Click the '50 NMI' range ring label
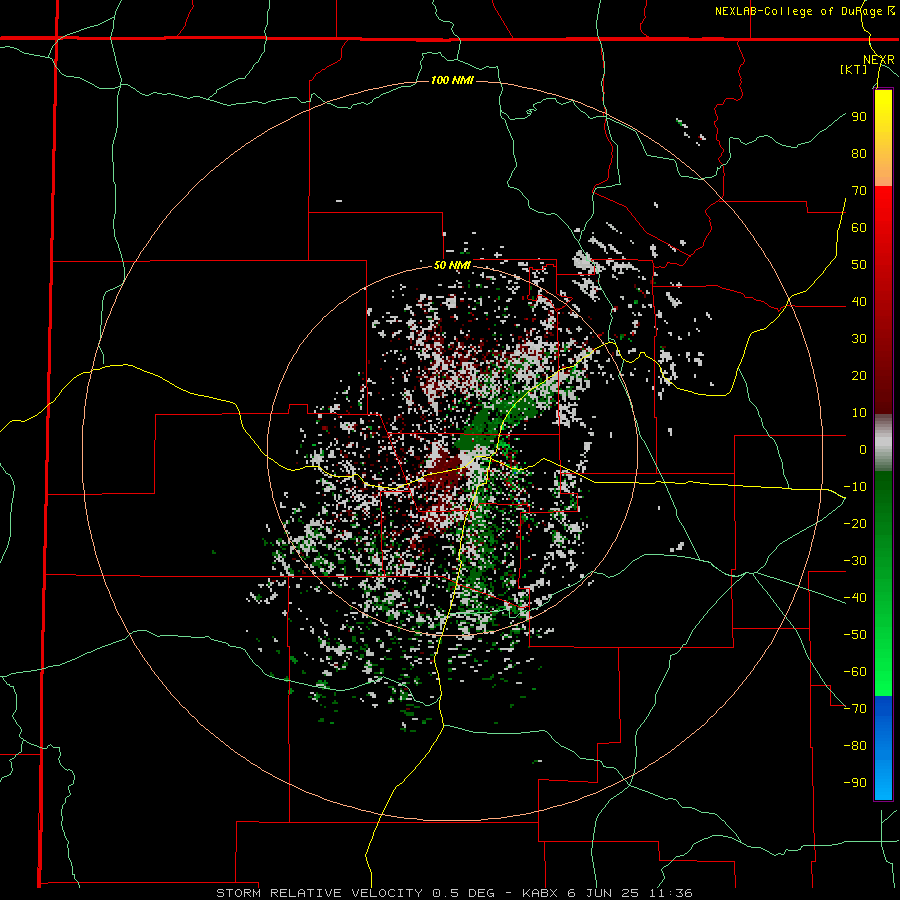 click(x=452, y=265)
